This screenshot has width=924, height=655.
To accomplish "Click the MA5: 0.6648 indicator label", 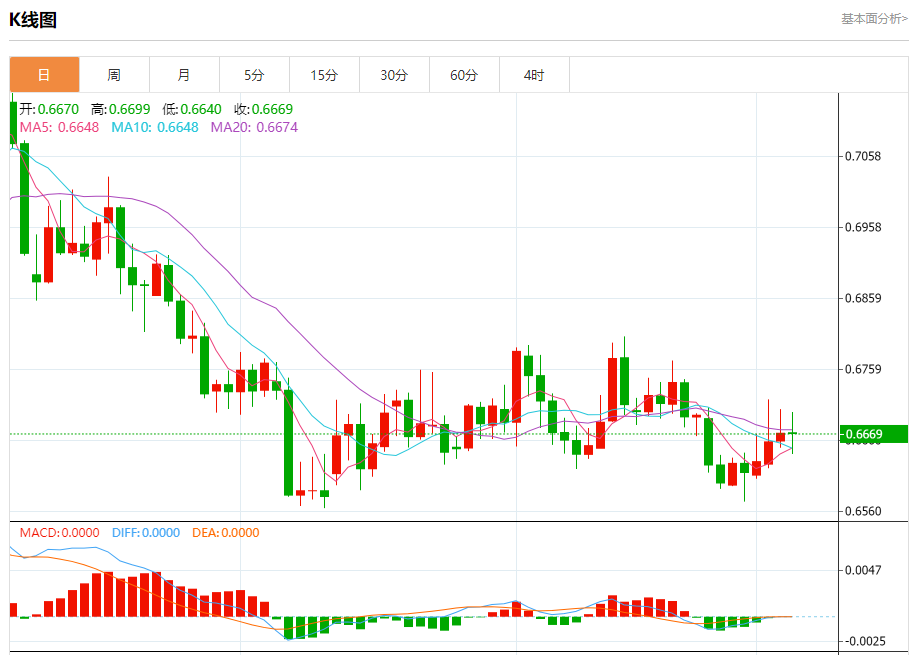I will (60, 127).
